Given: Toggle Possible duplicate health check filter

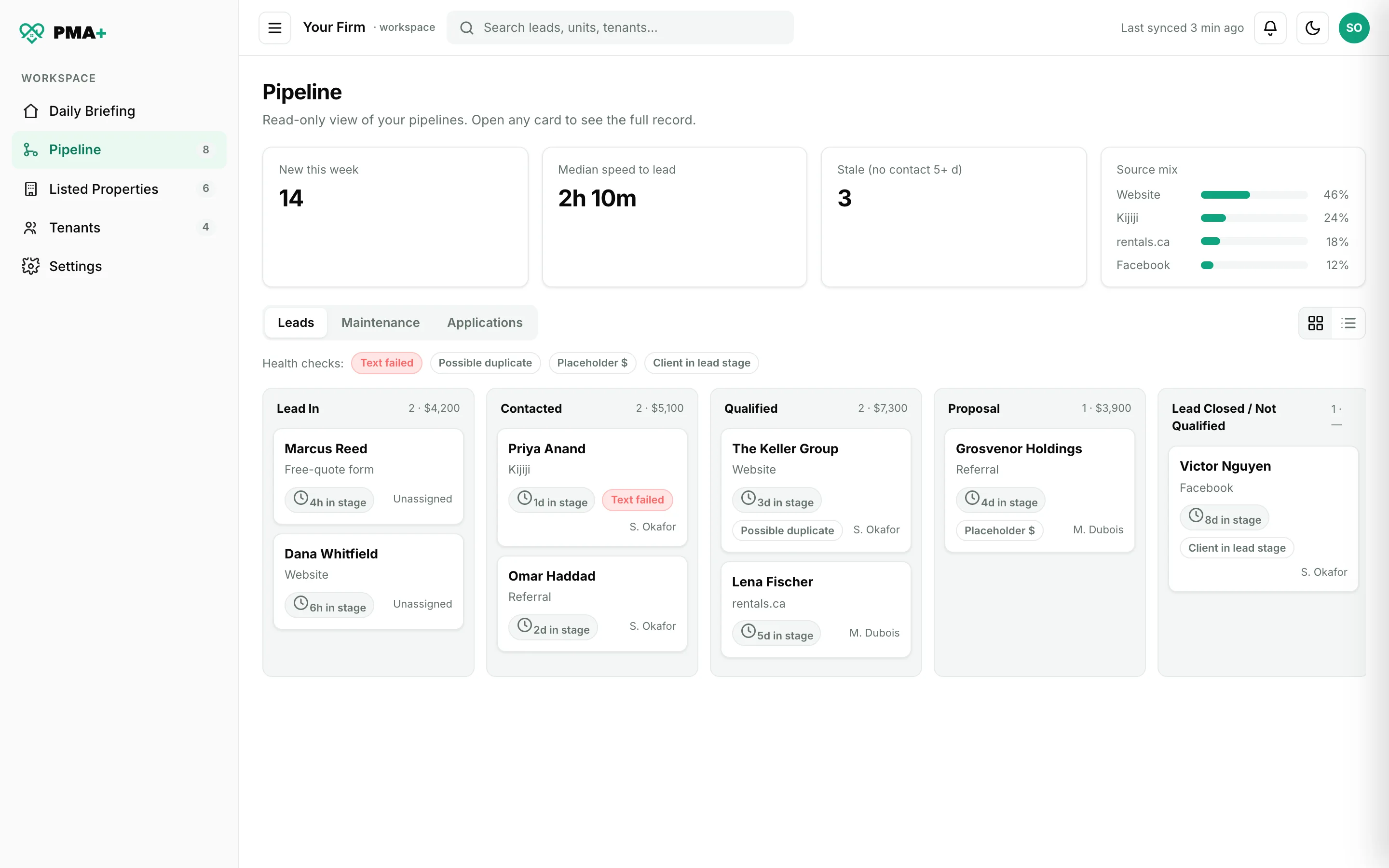Looking at the screenshot, I should pos(485,363).
